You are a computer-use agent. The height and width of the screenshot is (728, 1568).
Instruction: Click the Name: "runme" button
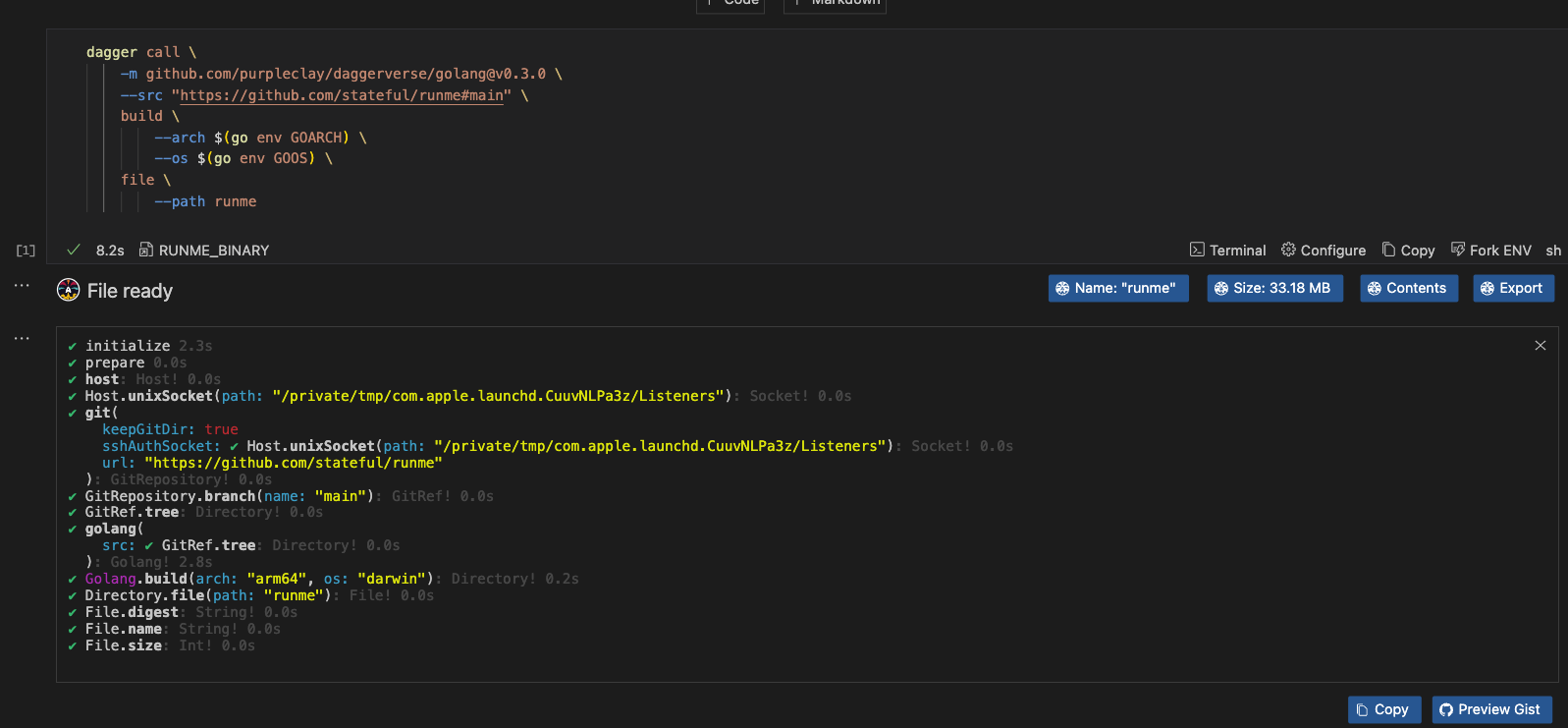coord(1118,288)
